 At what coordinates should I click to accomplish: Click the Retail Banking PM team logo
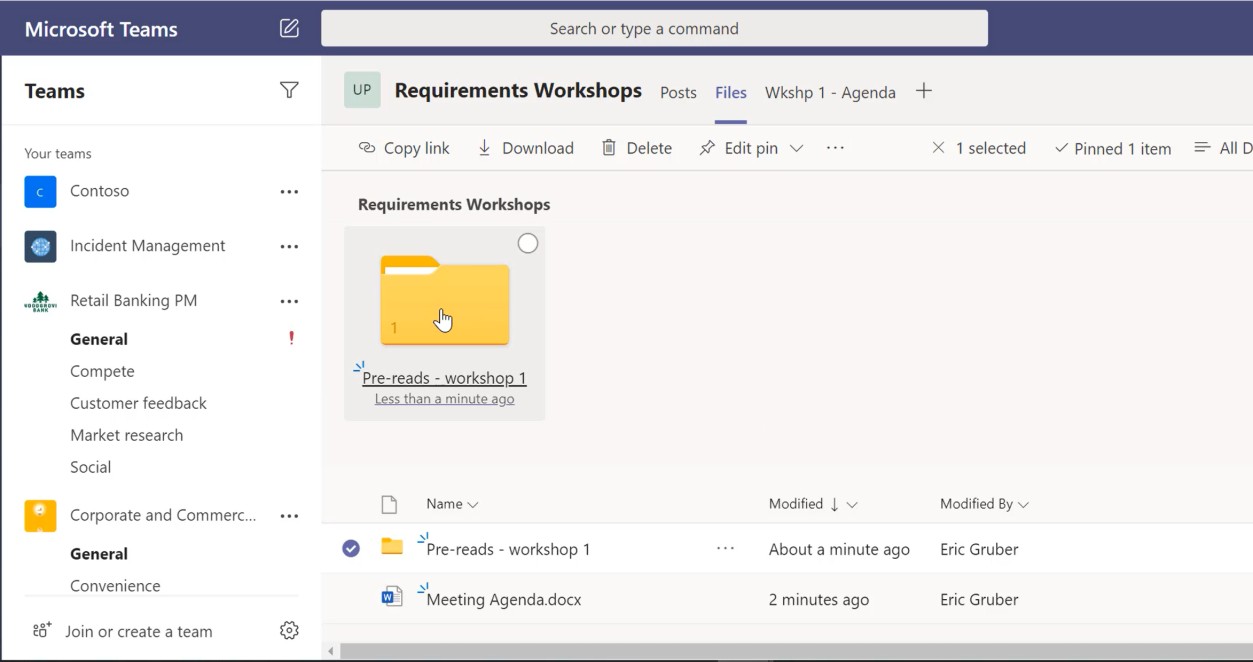(x=40, y=301)
